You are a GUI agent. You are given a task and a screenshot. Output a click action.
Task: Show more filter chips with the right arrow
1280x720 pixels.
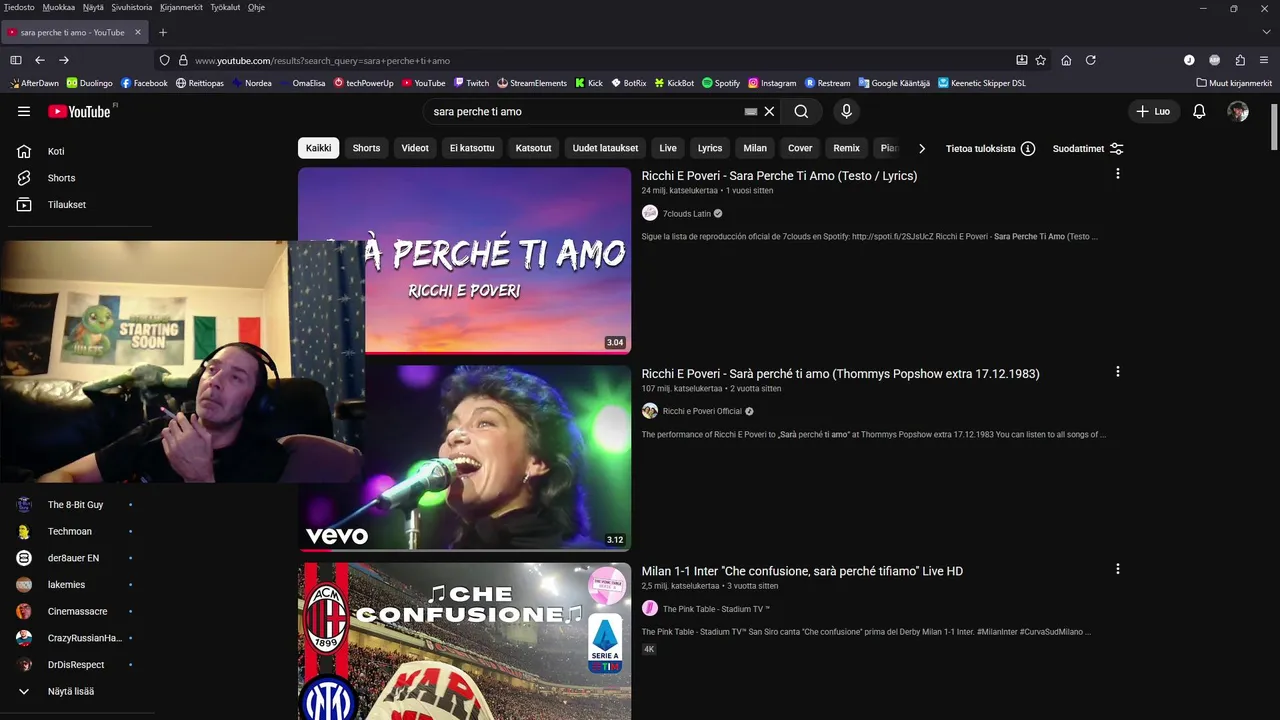(x=922, y=148)
